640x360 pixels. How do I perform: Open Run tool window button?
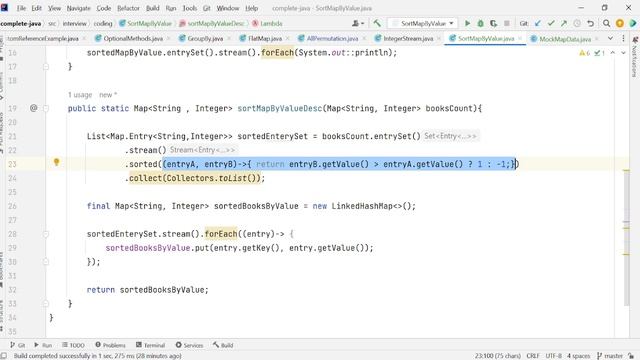click(x=43, y=345)
